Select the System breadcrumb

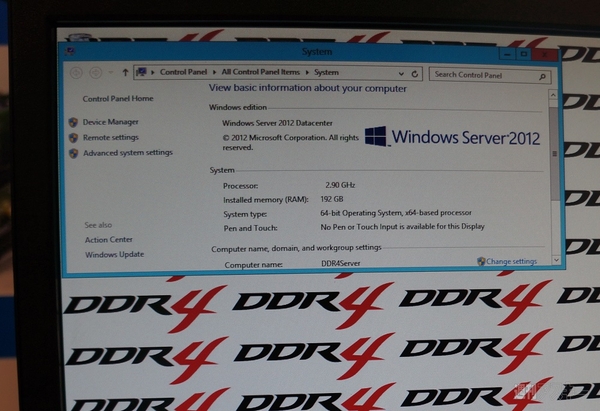pyautogui.click(x=326, y=72)
